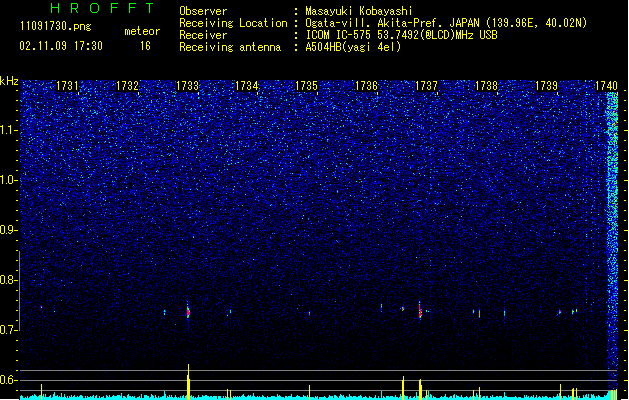The image size is (629, 400).
Task: Select the ICOM IC-575 receiver description
Action: pos(402,35)
